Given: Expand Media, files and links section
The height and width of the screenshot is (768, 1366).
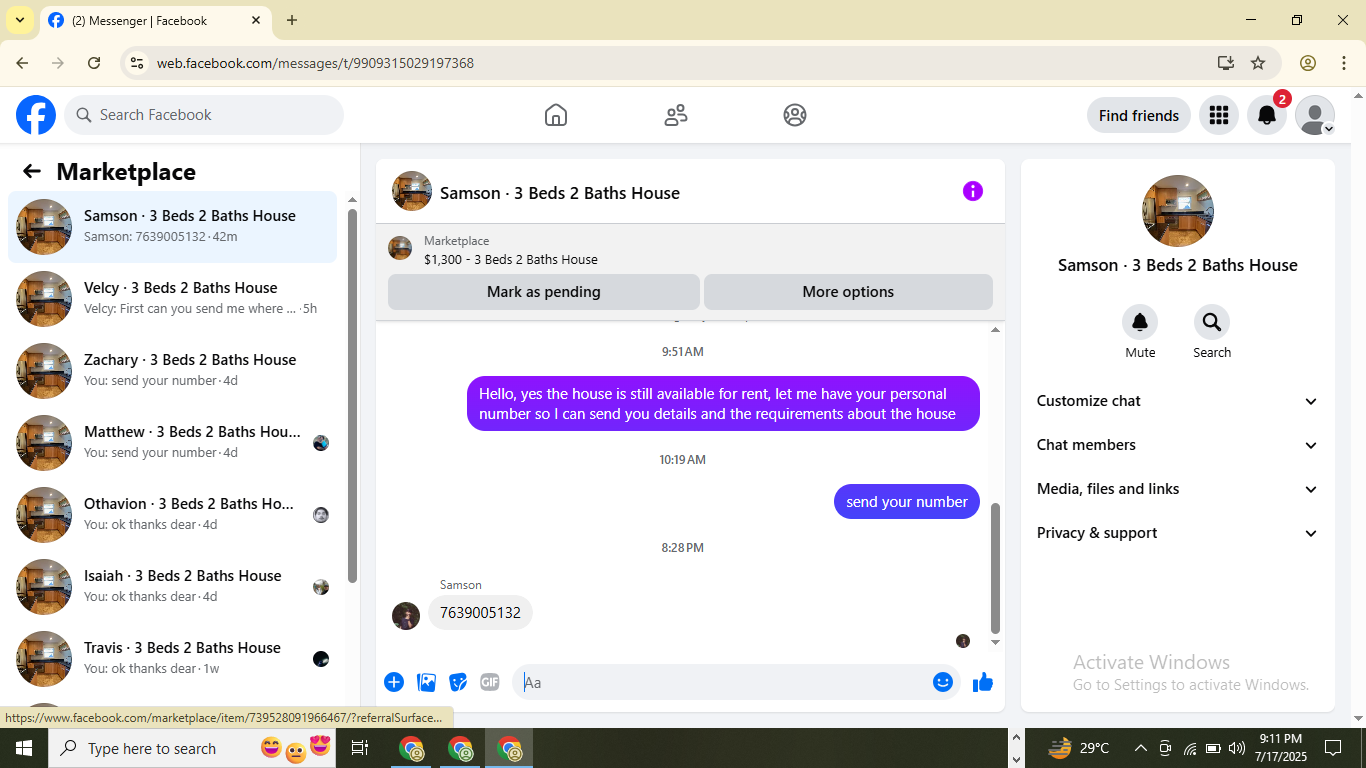Looking at the screenshot, I should 1178,489.
